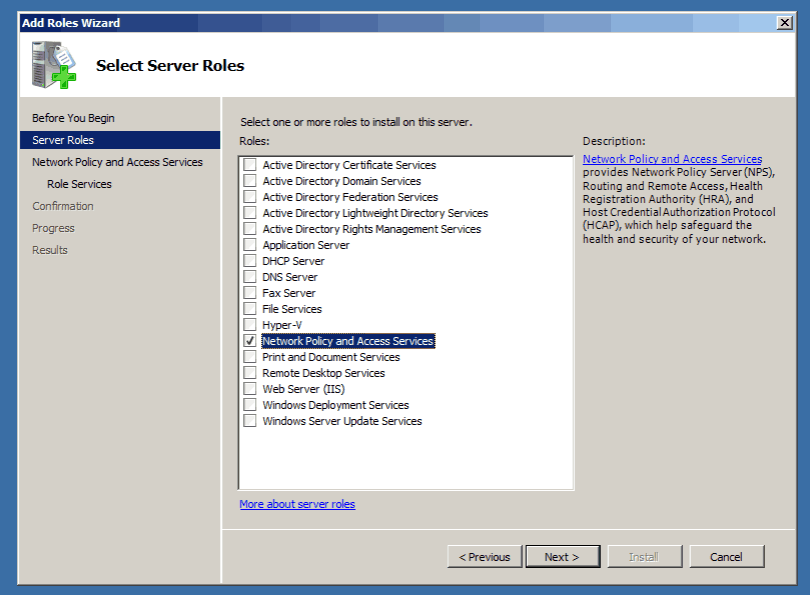Check Windows Server Update Services
This screenshot has width=810, height=595.
click(x=250, y=421)
